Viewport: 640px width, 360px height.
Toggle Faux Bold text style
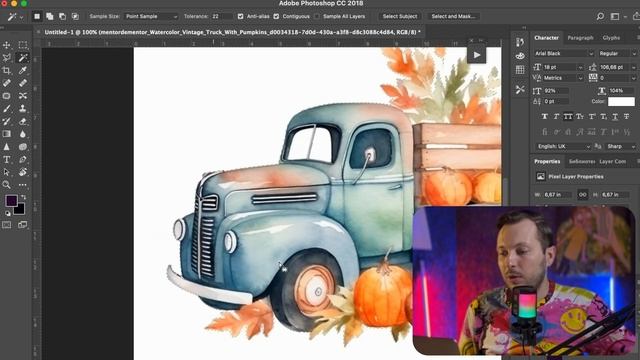[544, 117]
